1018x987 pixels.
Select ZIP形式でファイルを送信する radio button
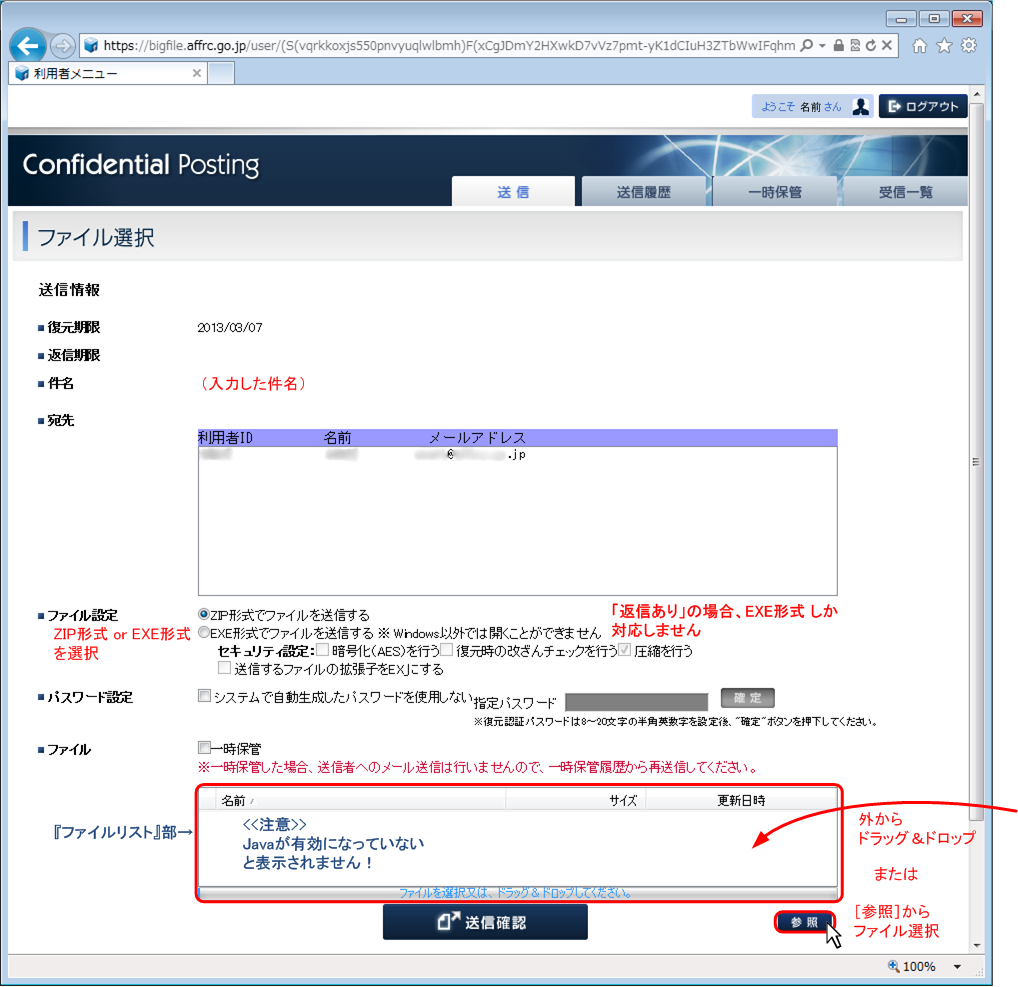click(204, 615)
